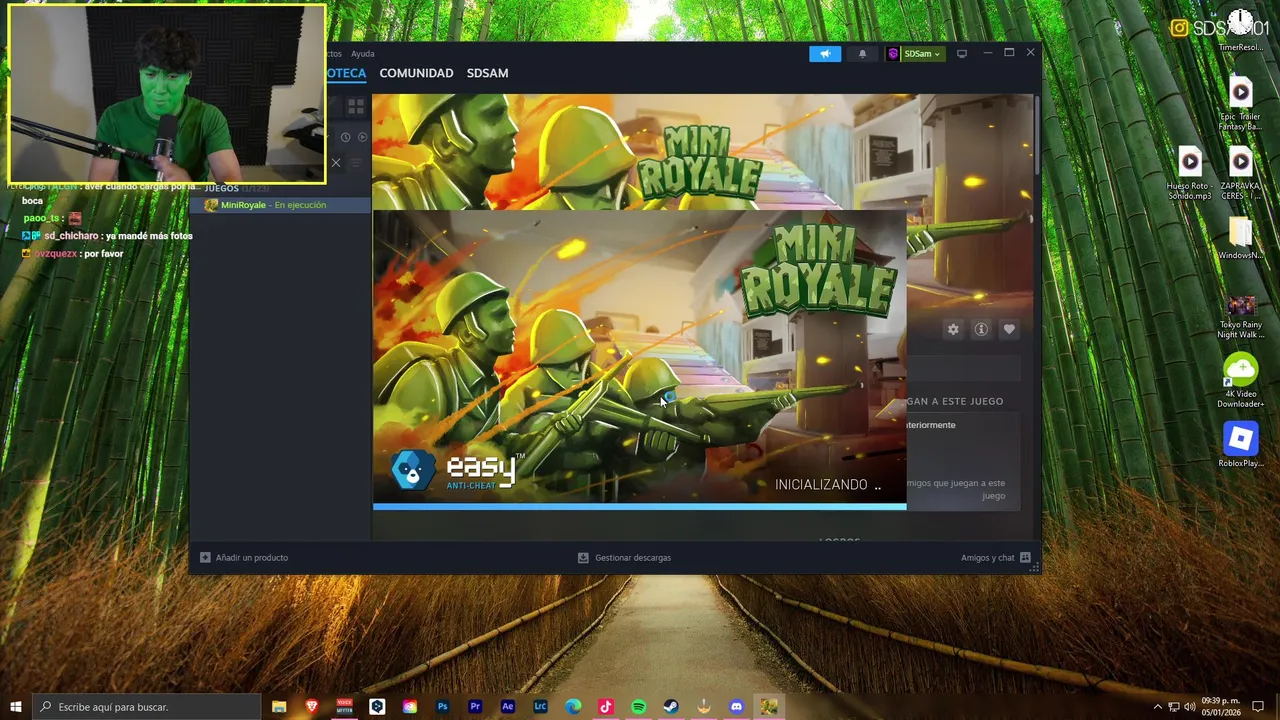Open ZAPRAVKA CERES desktop file
1280x720 pixels.
(1240, 174)
